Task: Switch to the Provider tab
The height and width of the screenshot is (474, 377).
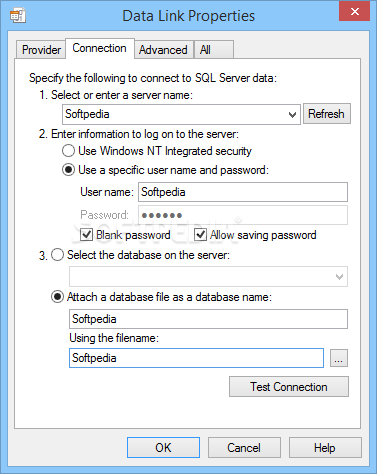Action: pos(41,50)
